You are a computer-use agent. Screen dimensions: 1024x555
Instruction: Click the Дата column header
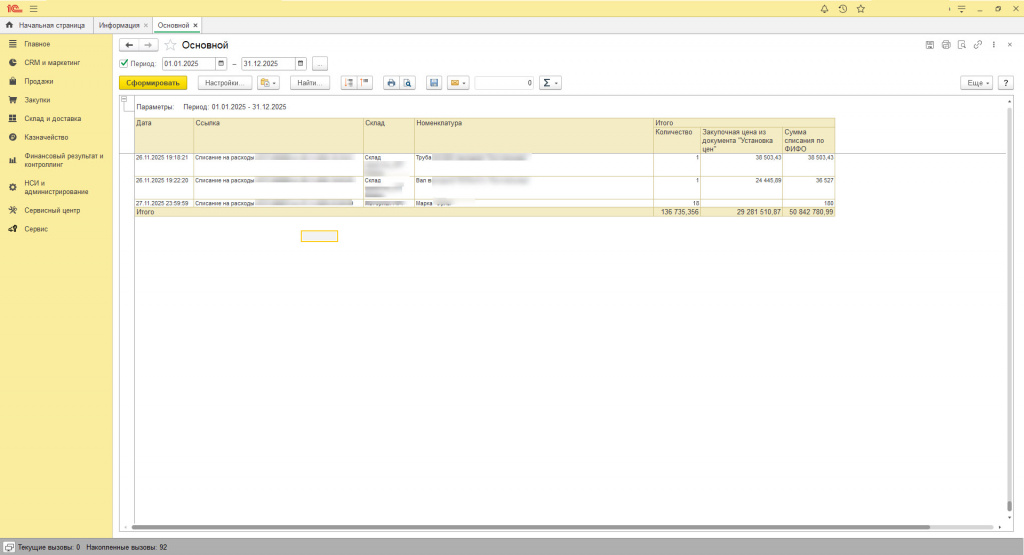point(165,136)
